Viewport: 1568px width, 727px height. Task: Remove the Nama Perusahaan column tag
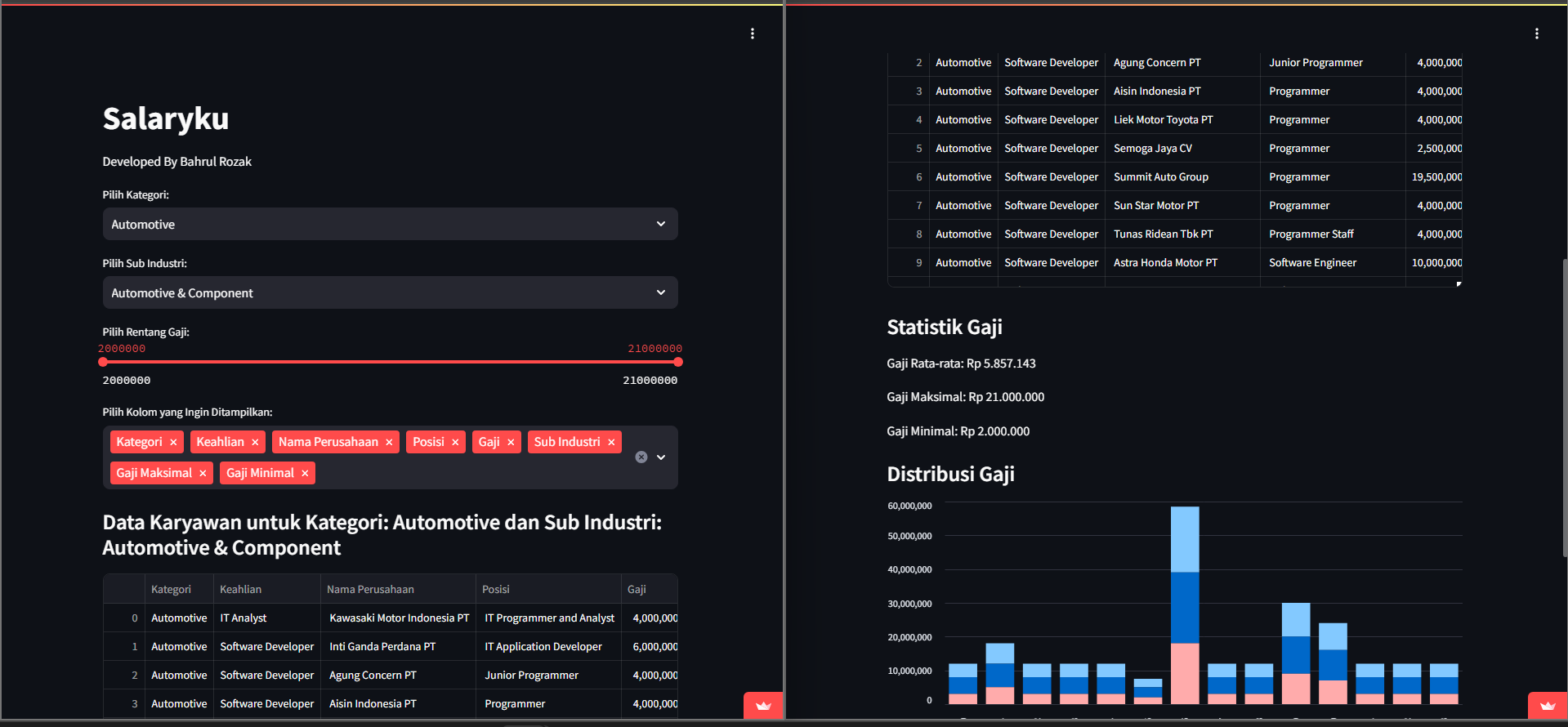389,442
